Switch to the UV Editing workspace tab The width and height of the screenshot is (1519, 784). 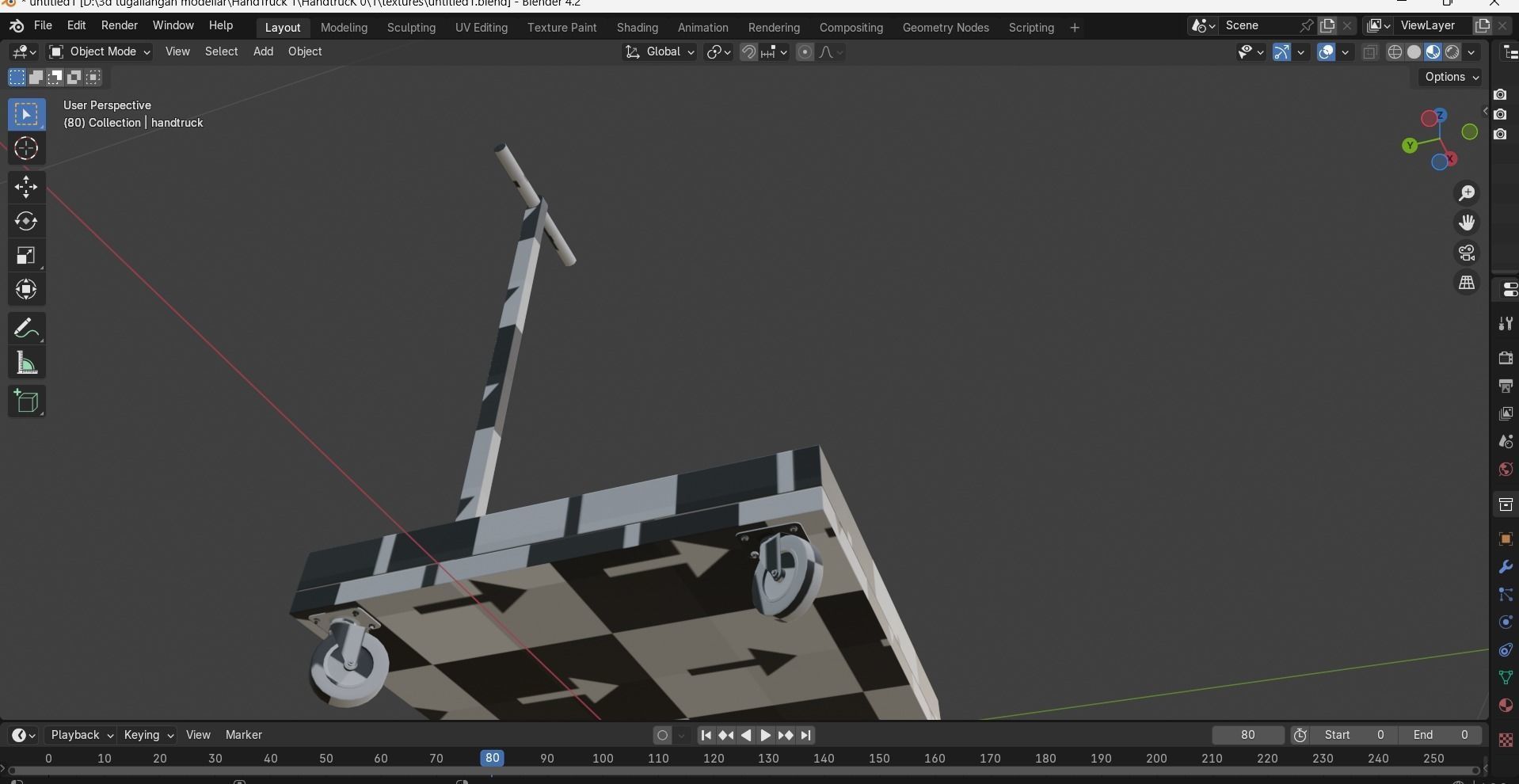click(x=482, y=28)
